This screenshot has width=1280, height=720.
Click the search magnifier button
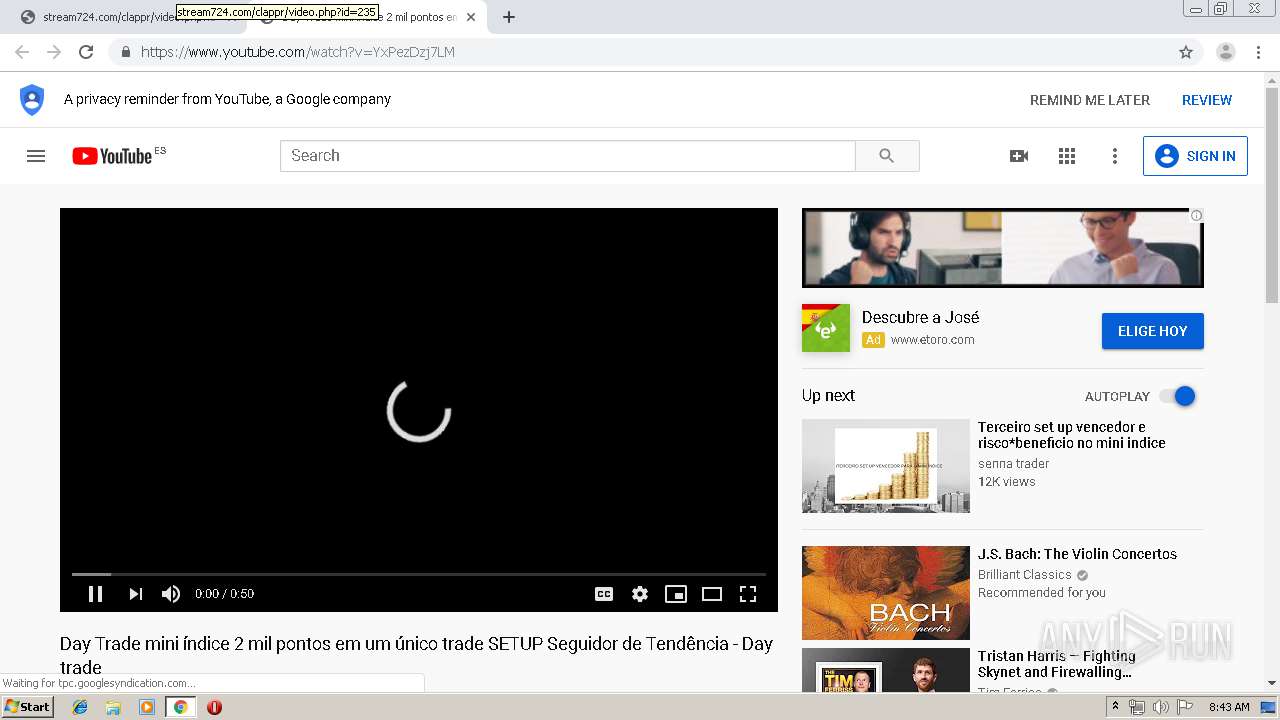pos(887,156)
